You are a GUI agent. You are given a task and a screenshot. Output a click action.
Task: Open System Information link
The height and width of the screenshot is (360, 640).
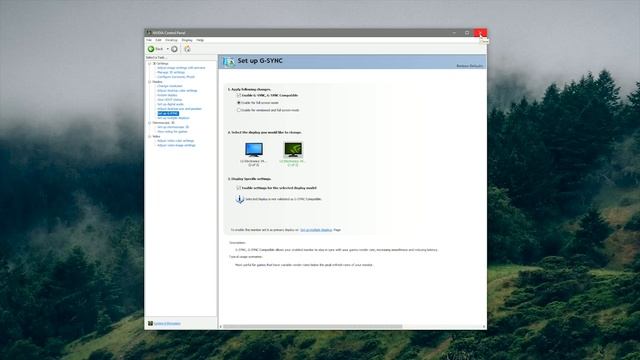(x=167, y=323)
